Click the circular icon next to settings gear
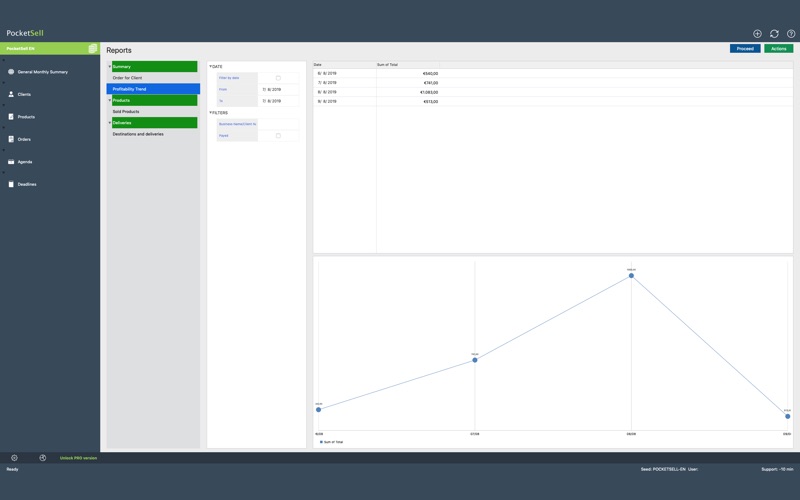 coord(43,458)
